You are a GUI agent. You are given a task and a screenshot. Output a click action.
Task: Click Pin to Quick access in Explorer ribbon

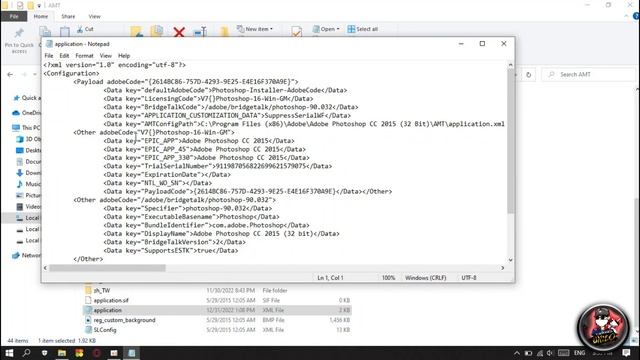(x=19, y=40)
